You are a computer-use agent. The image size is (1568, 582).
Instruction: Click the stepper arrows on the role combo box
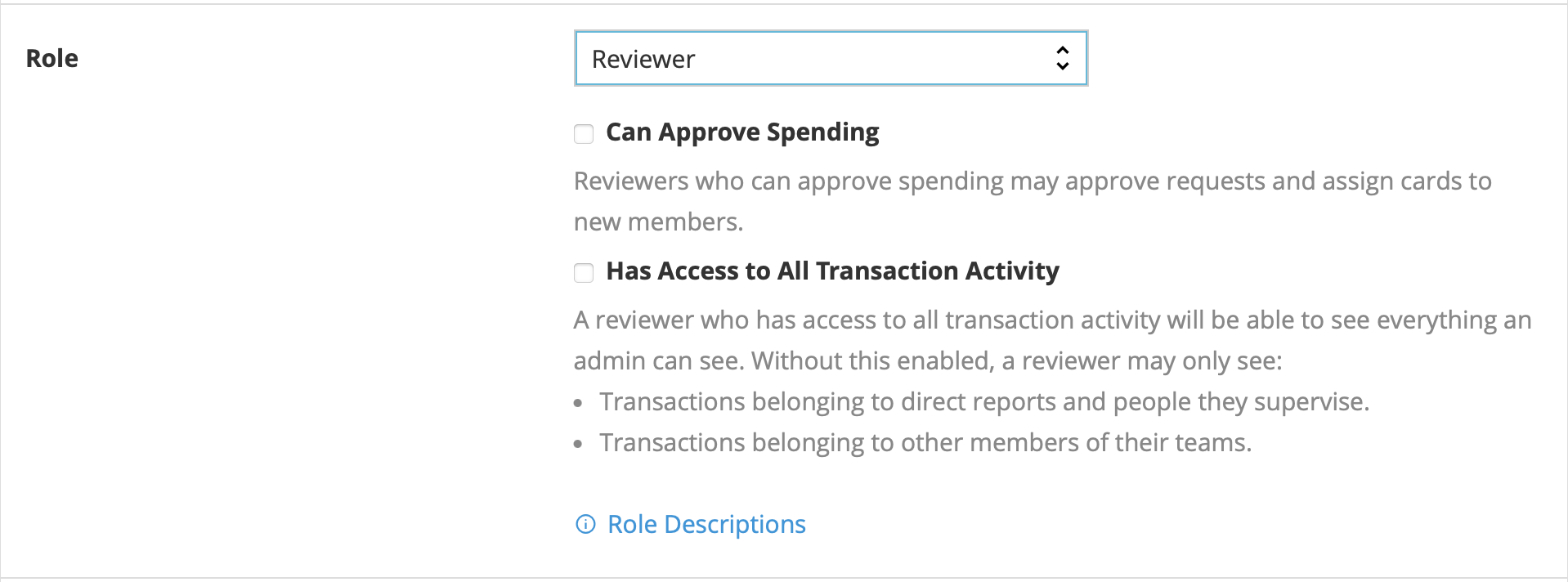1062,58
